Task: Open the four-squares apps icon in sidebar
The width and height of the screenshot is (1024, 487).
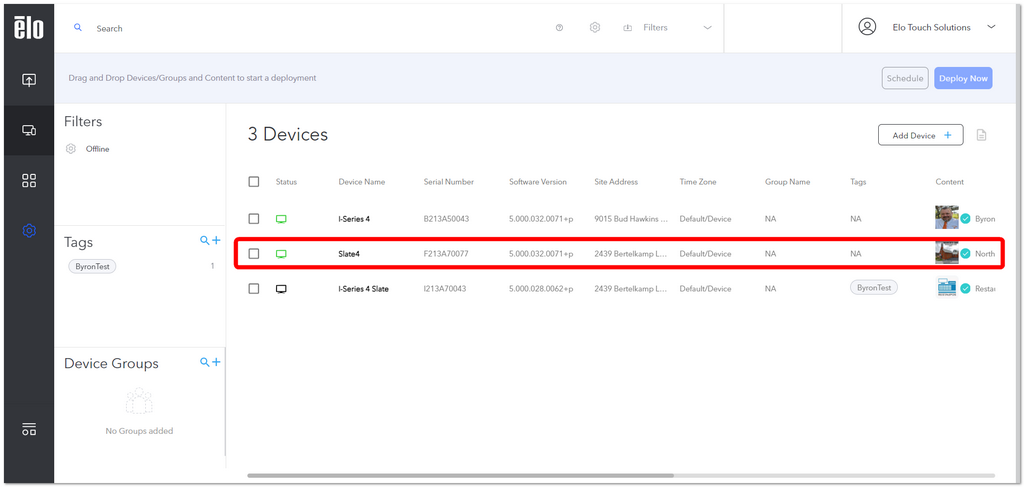Action: pyautogui.click(x=29, y=180)
